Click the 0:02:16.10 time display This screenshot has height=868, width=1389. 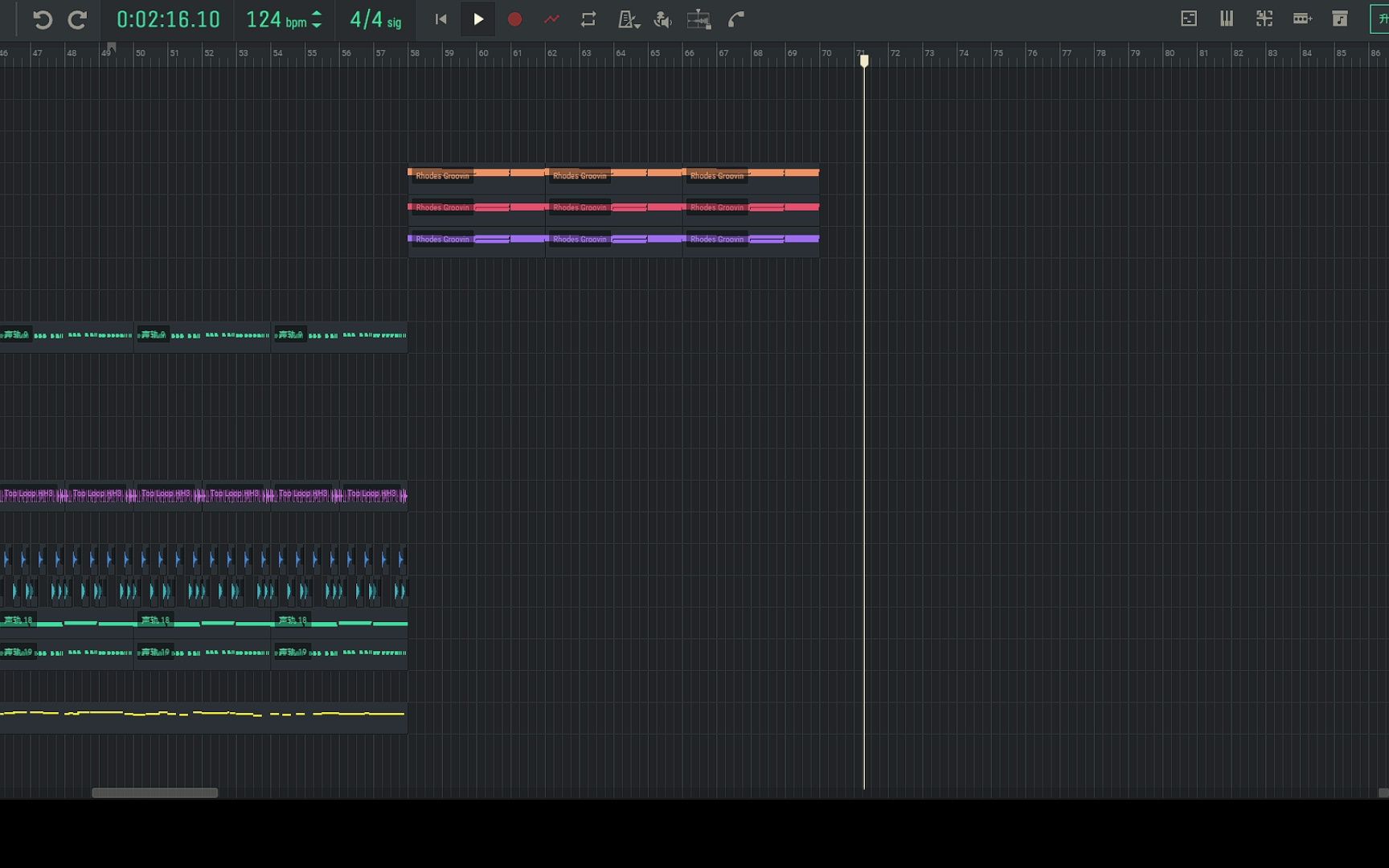(168, 20)
